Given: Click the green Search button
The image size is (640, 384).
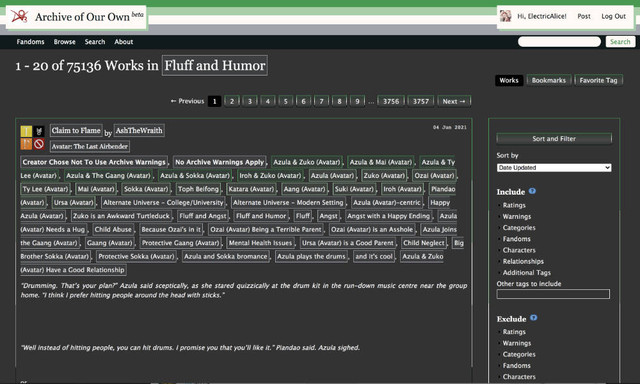Looking at the screenshot, I should tap(620, 42).
